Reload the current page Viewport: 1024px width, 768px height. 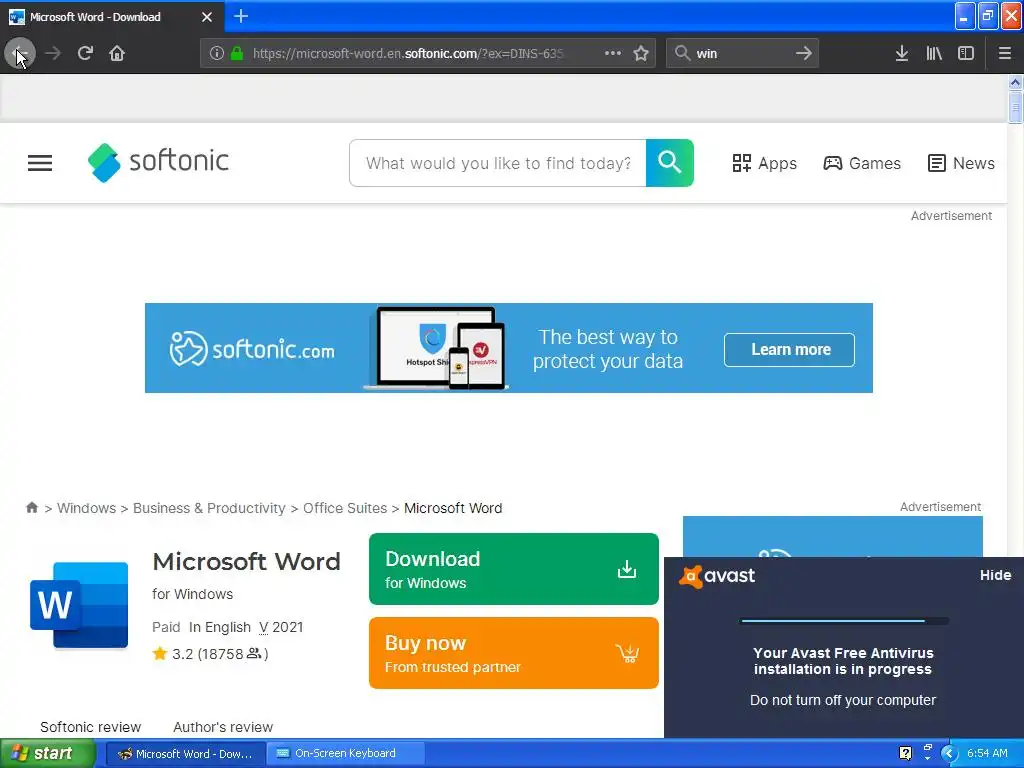85,53
